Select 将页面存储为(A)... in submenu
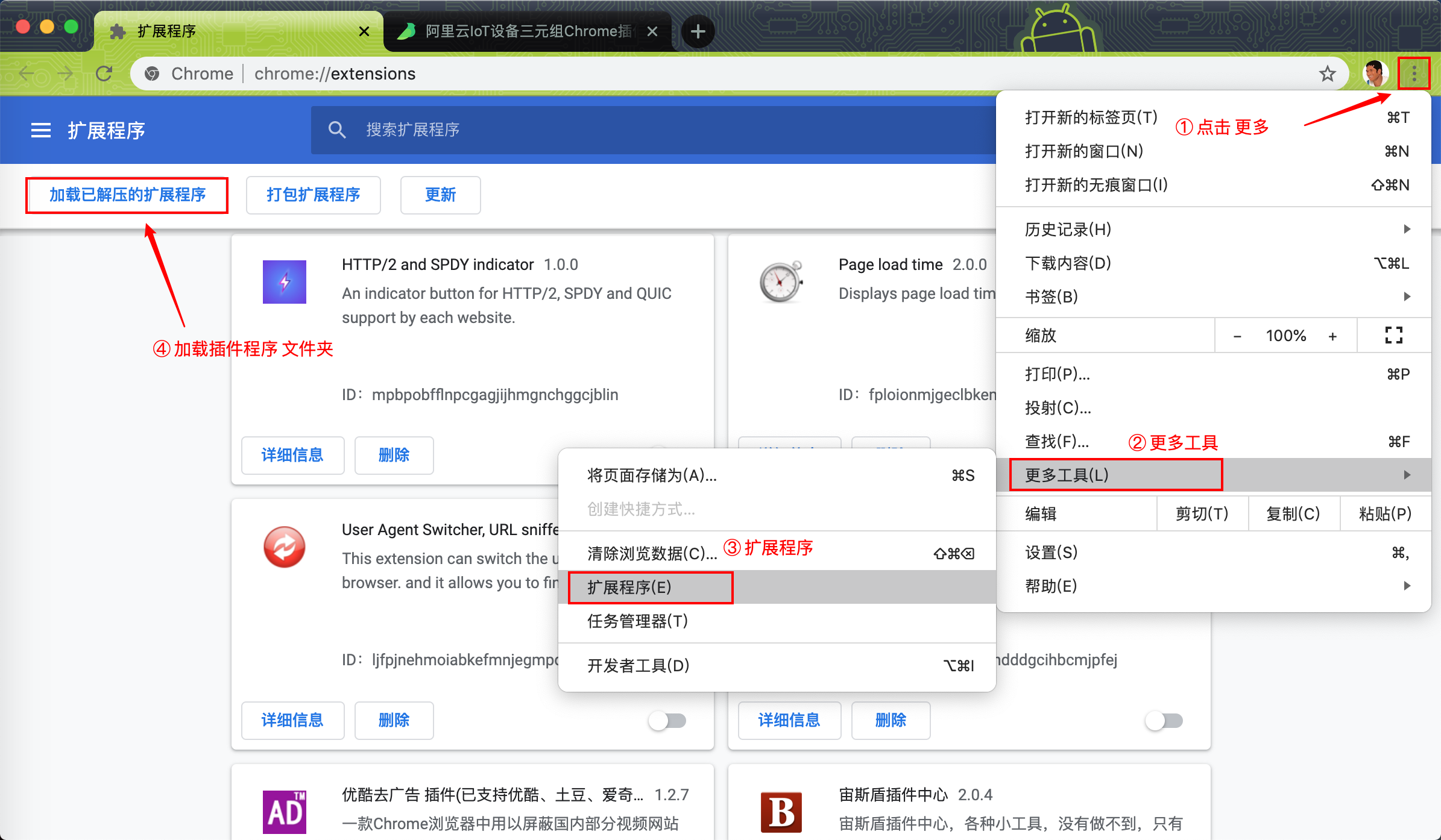 [x=777, y=475]
